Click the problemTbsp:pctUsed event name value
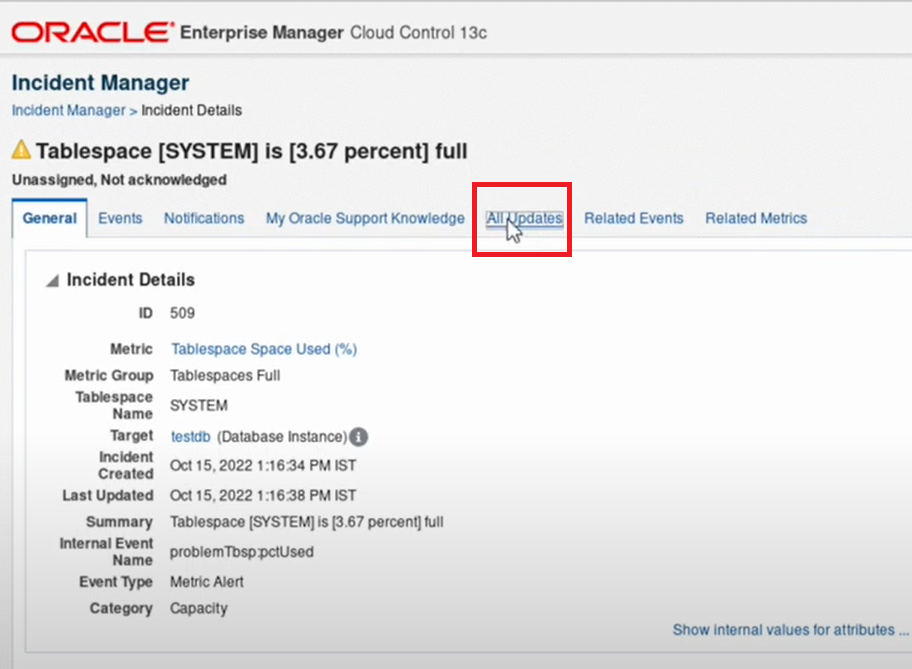912x669 pixels. pos(241,552)
